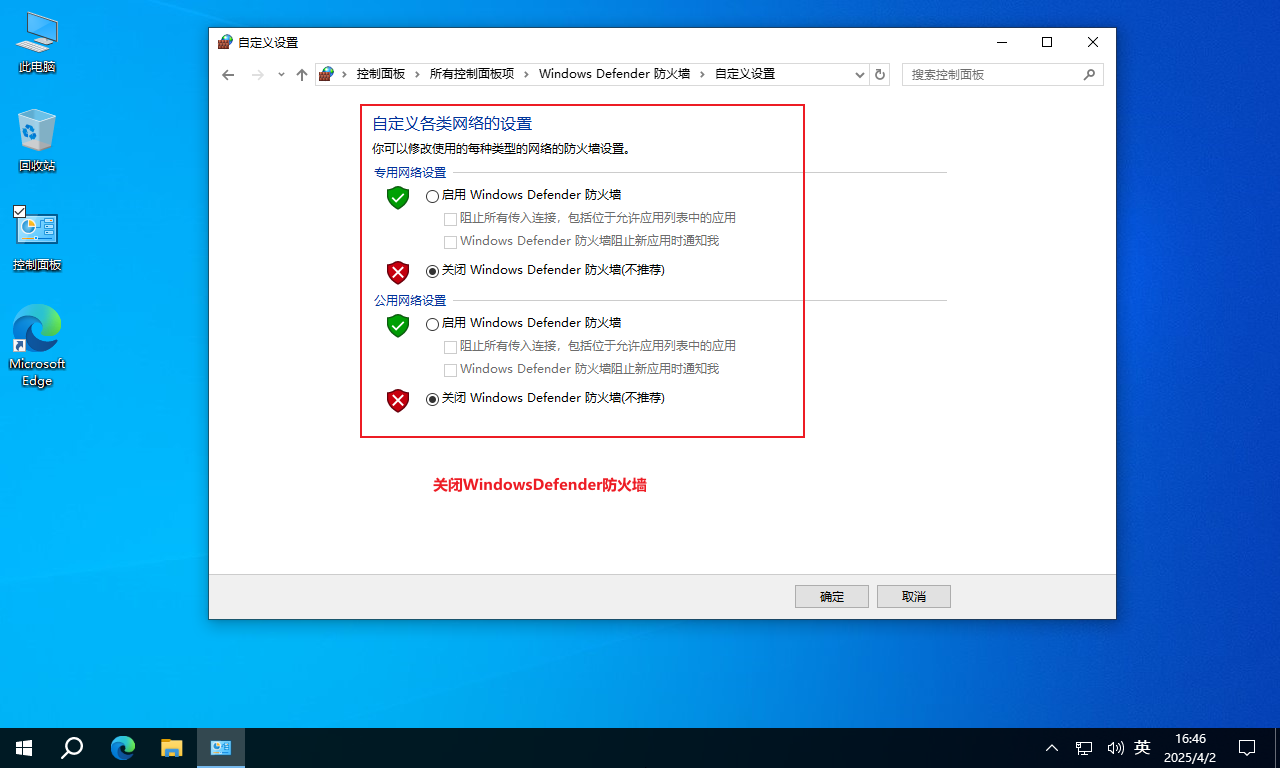
Task: Enable Windows Defender firewall for private network
Action: coord(432,196)
